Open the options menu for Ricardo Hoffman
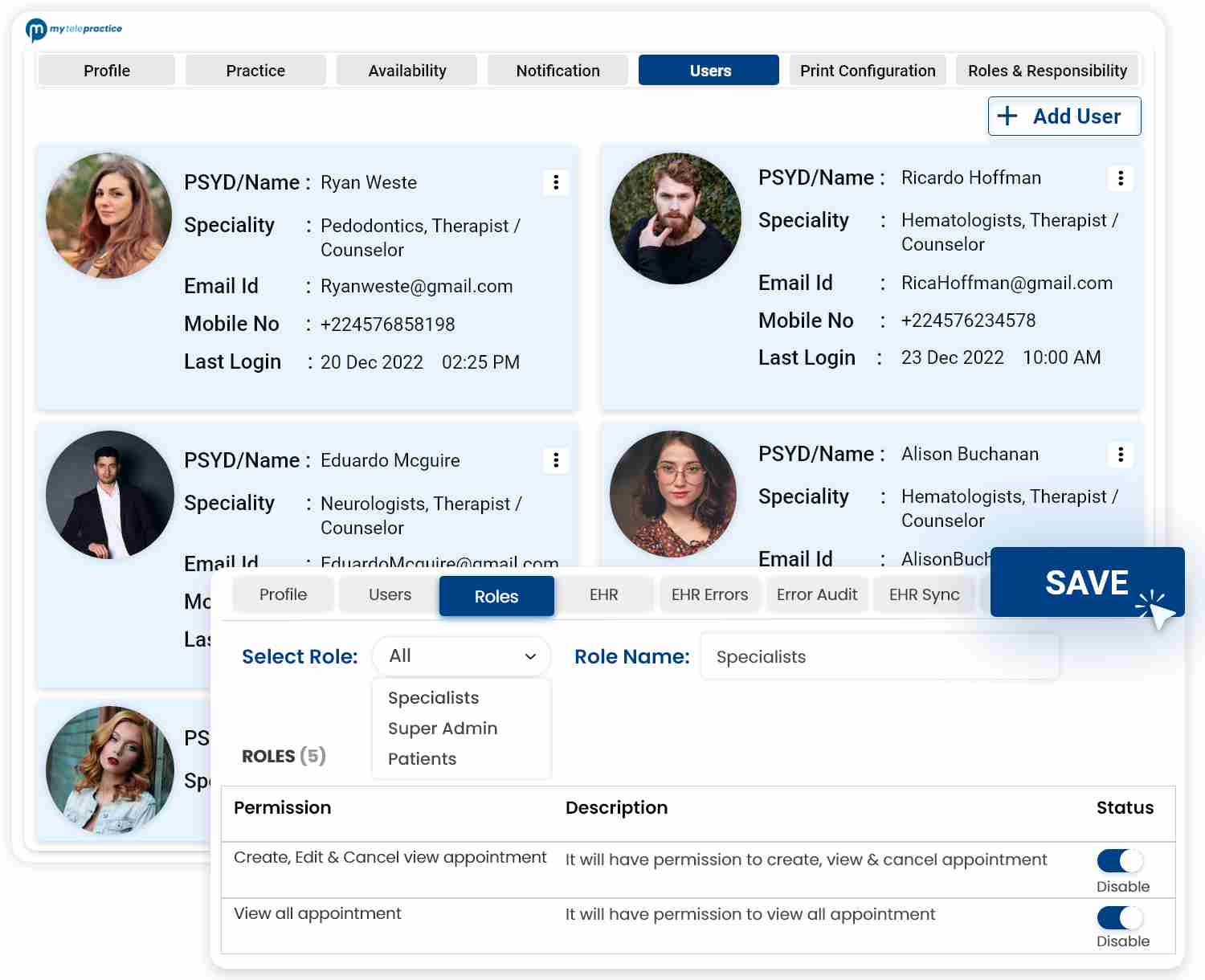Image resolution: width=1205 pixels, height=980 pixels. [1121, 178]
